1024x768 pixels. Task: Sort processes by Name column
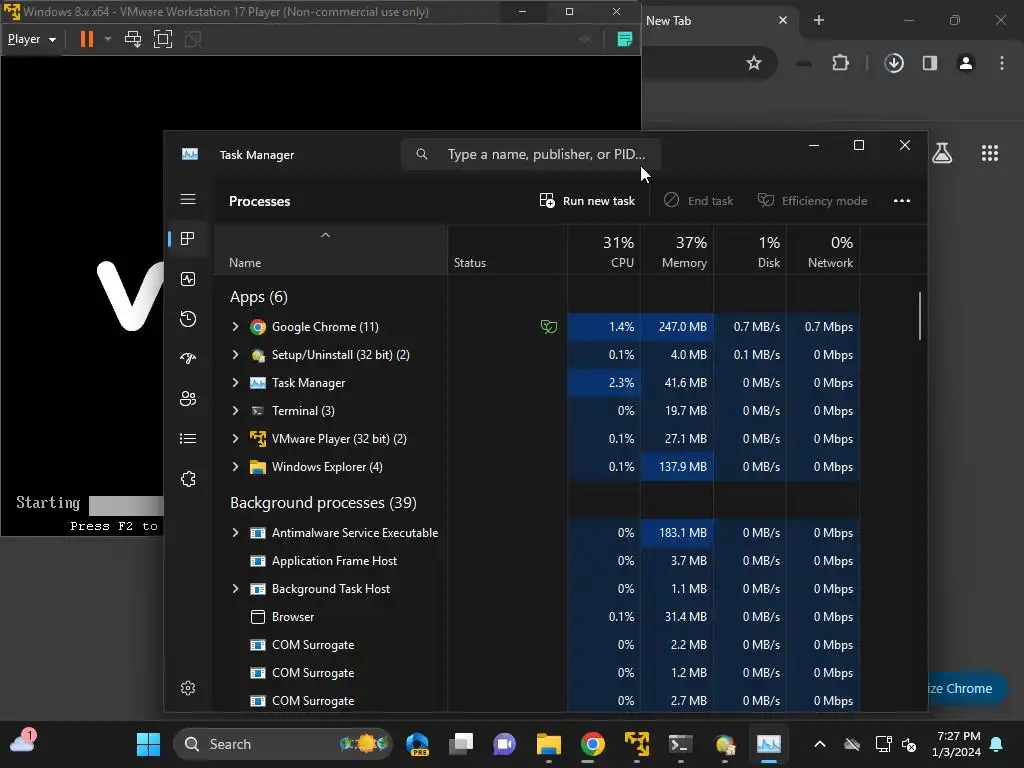(330, 250)
